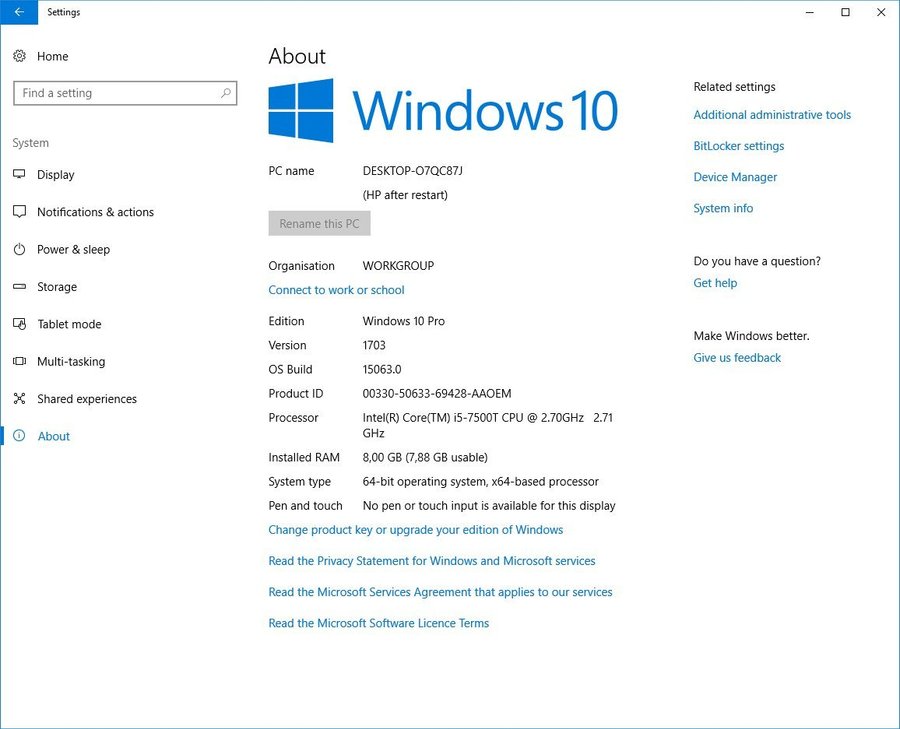Click the Notifications & actions icon

[x=19, y=212]
